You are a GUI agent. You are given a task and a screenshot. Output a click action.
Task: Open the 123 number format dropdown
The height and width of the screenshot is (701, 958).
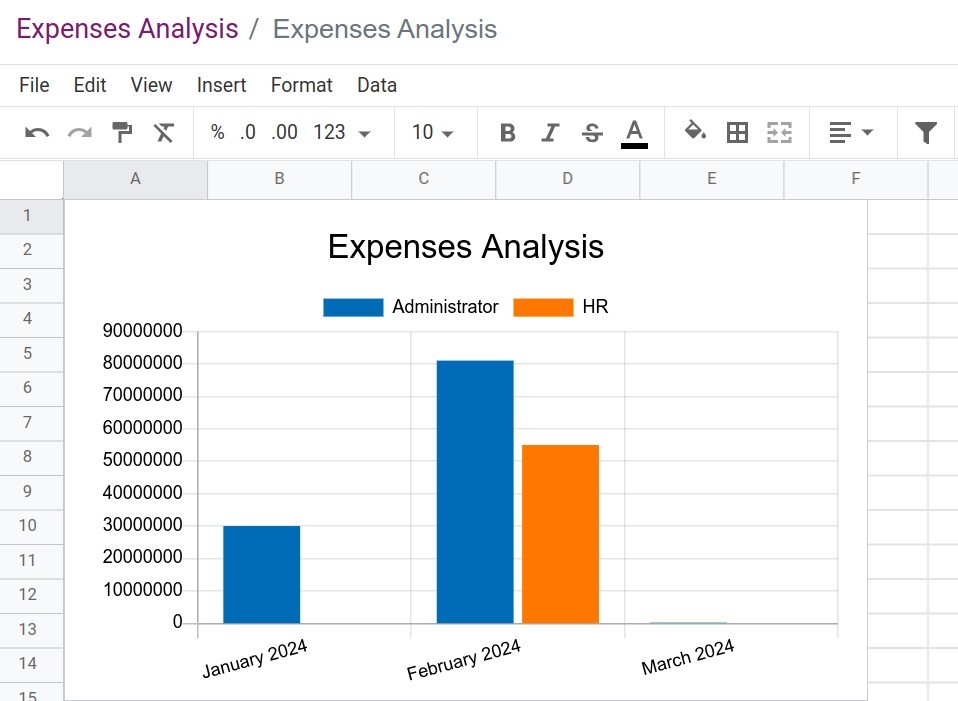click(342, 132)
